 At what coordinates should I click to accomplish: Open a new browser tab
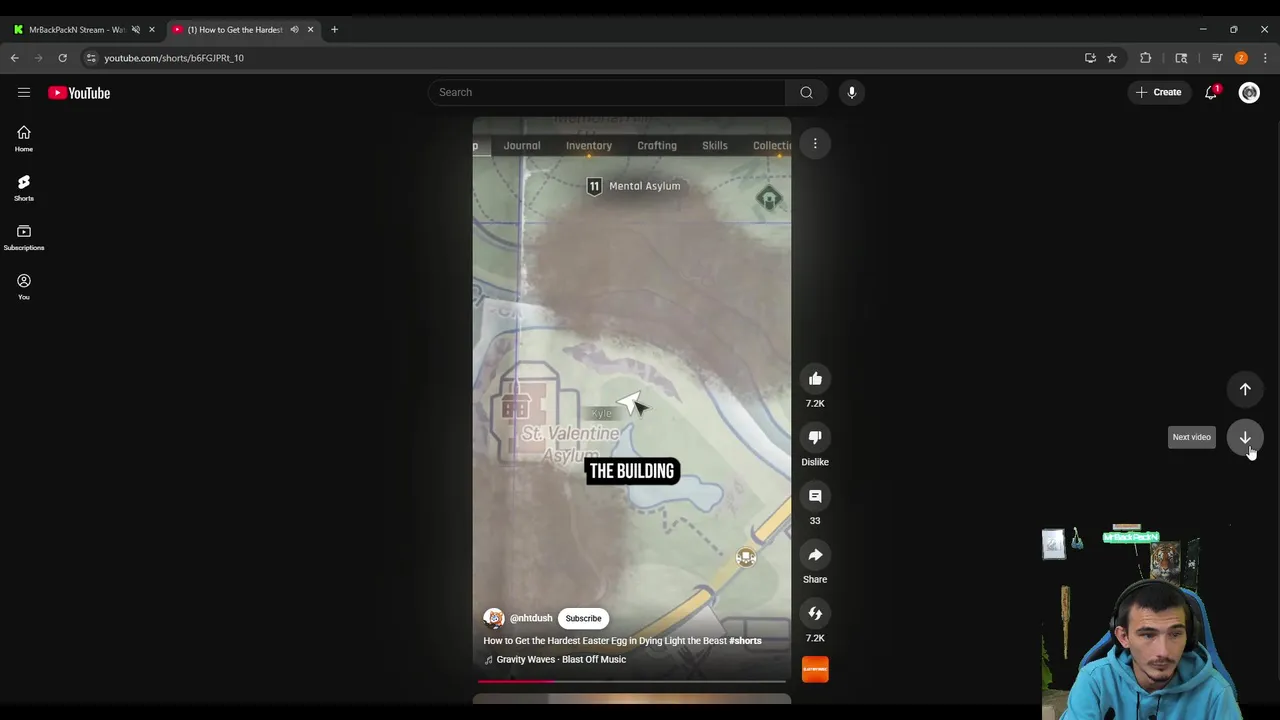(x=334, y=30)
